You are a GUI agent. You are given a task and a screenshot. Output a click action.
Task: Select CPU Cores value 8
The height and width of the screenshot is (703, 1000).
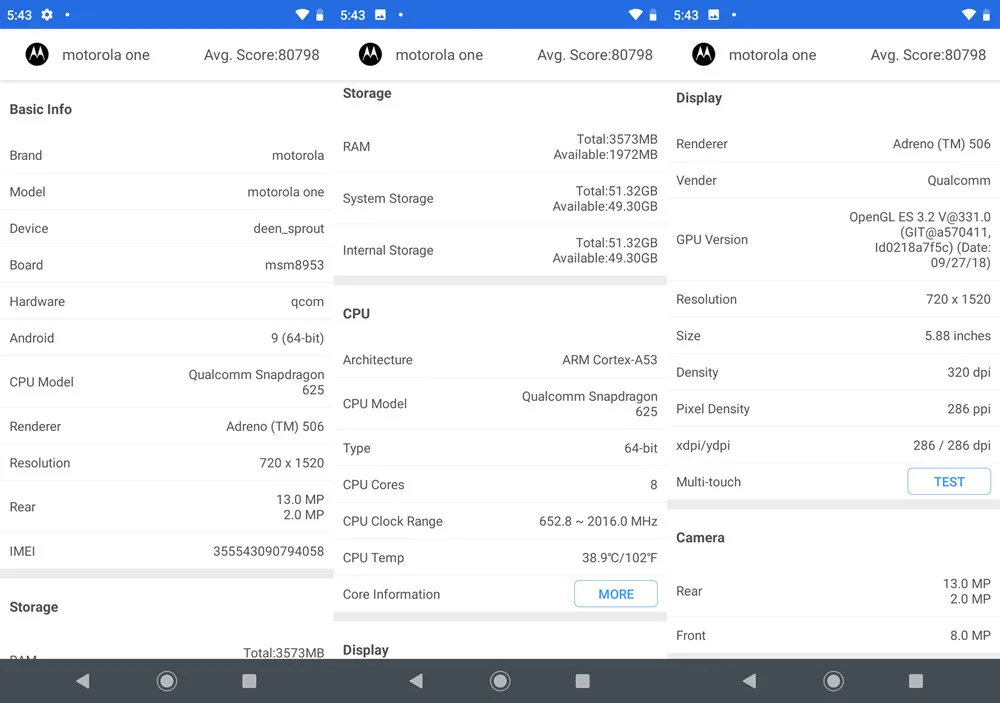point(654,485)
